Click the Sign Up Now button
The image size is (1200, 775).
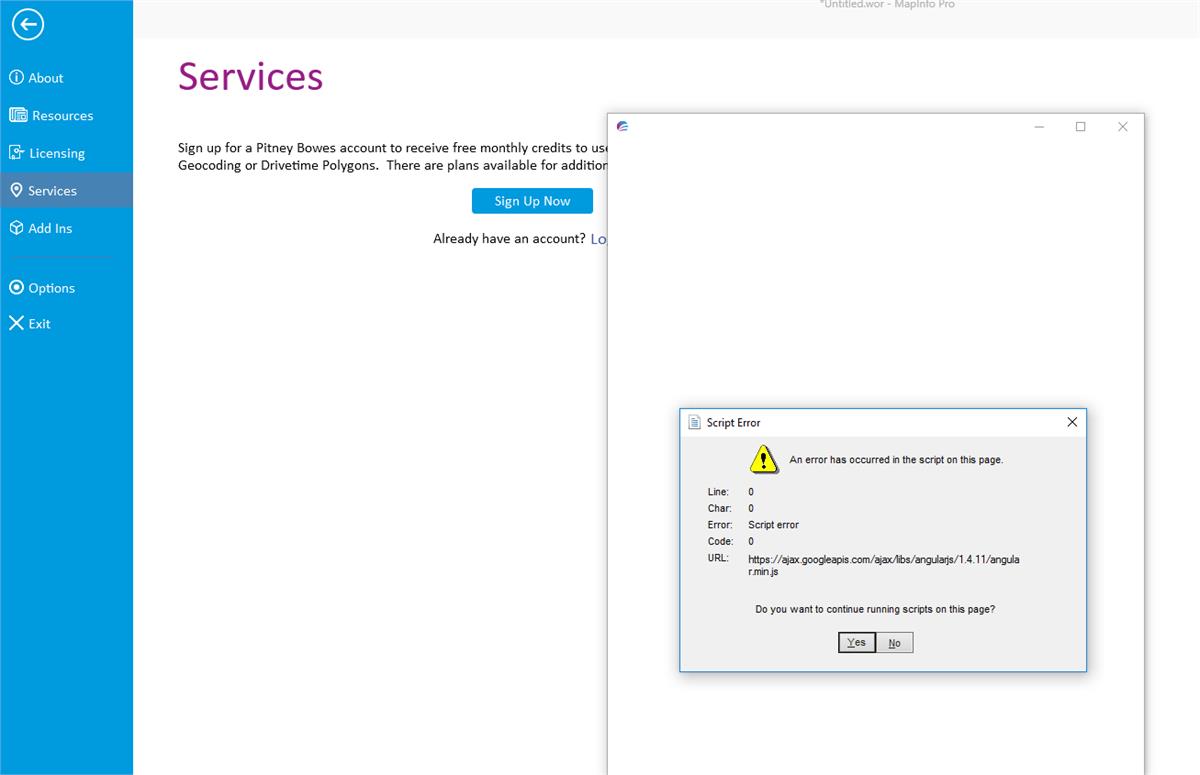(532, 201)
